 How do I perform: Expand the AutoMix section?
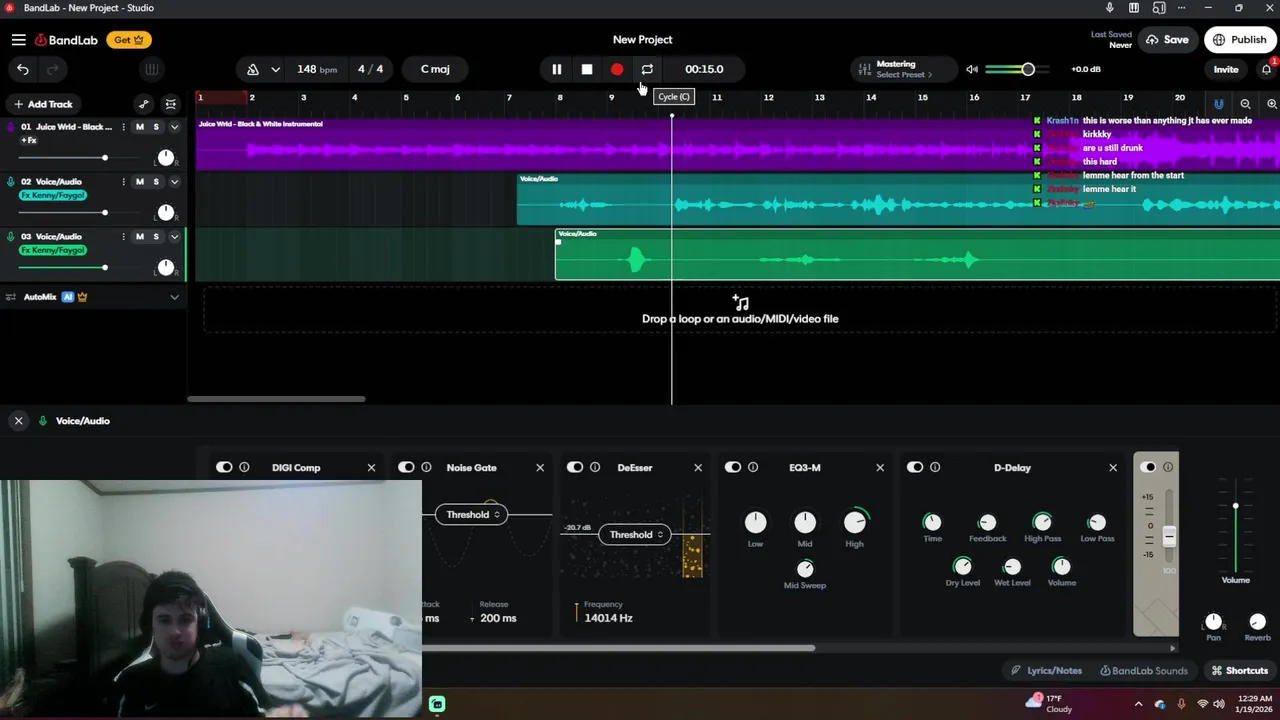point(174,297)
